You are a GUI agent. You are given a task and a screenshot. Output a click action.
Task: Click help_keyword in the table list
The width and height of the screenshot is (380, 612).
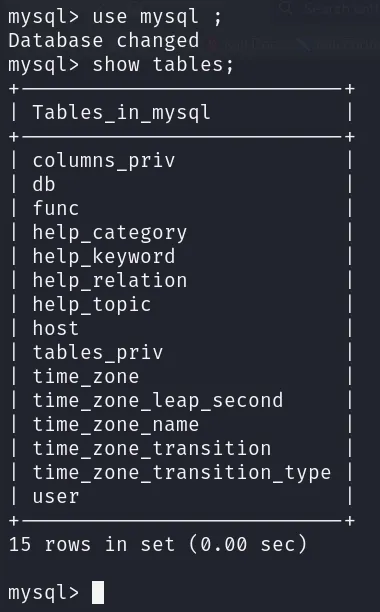click(x=104, y=257)
